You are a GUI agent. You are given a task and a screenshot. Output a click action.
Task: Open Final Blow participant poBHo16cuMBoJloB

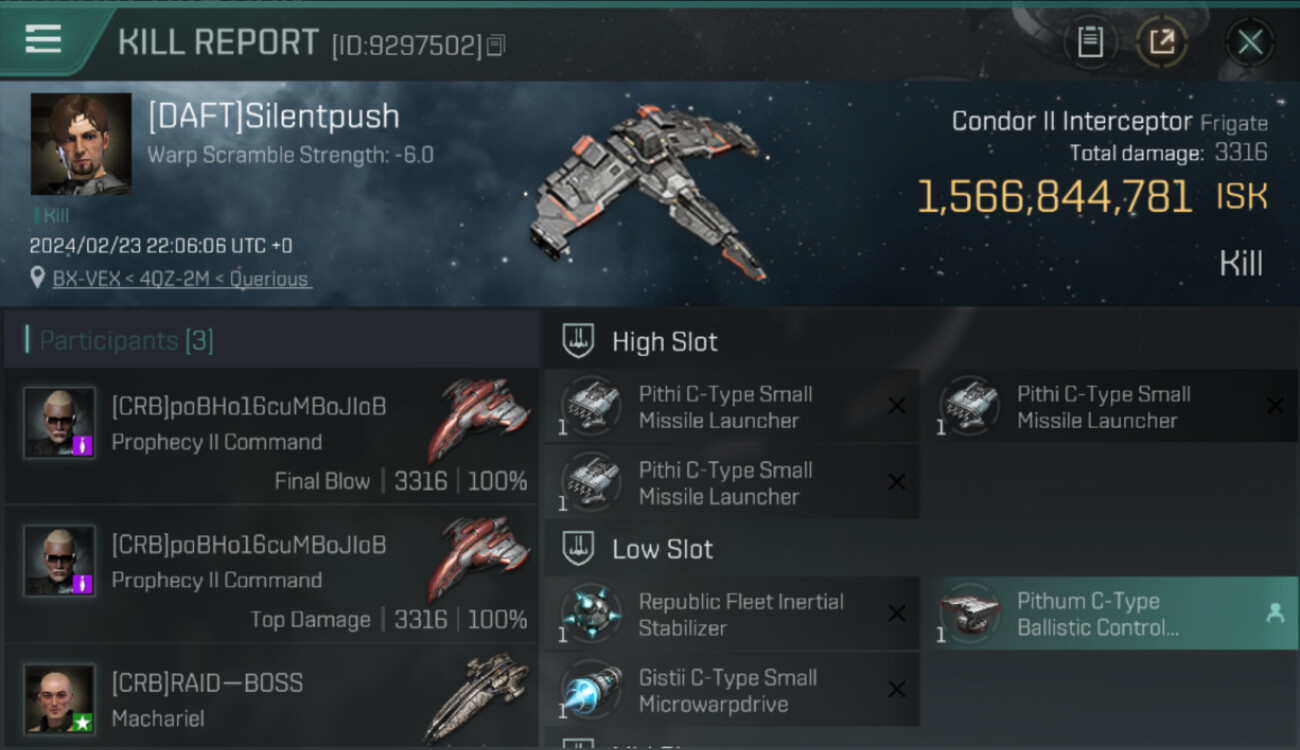click(x=271, y=437)
